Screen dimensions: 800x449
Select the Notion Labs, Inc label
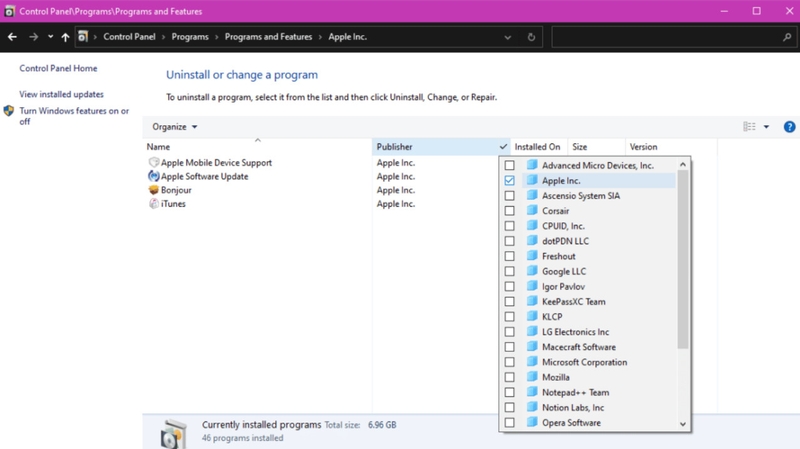(x=573, y=407)
